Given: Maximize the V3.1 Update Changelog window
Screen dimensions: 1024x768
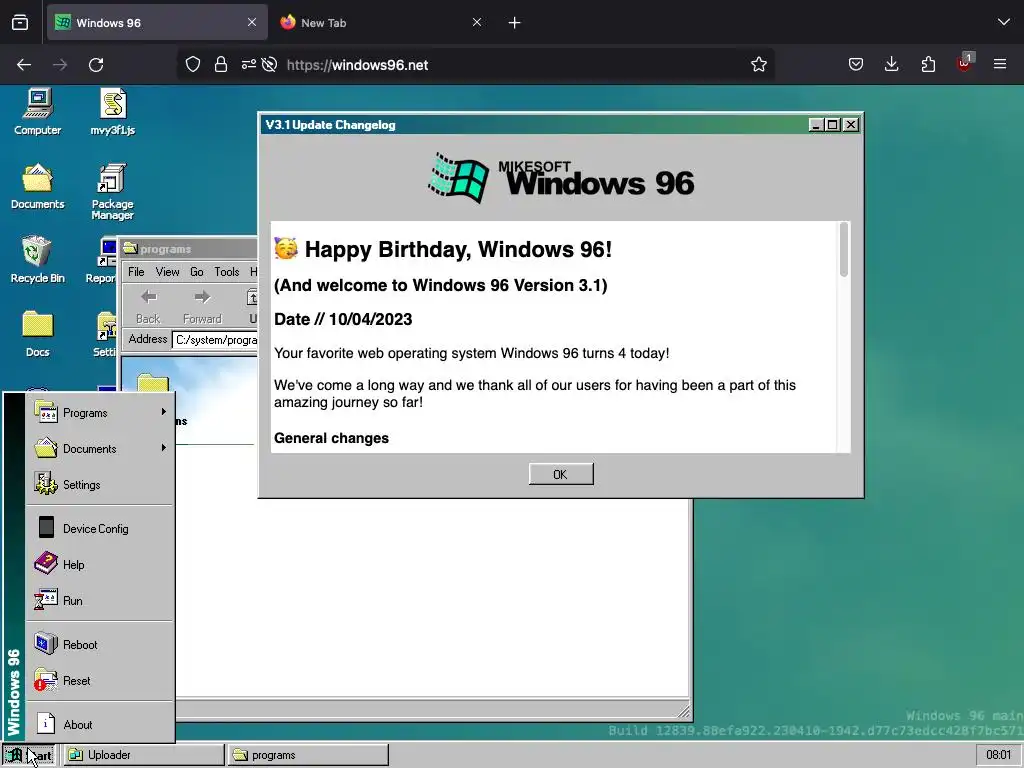Looking at the screenshot, I should coord(833,125).
